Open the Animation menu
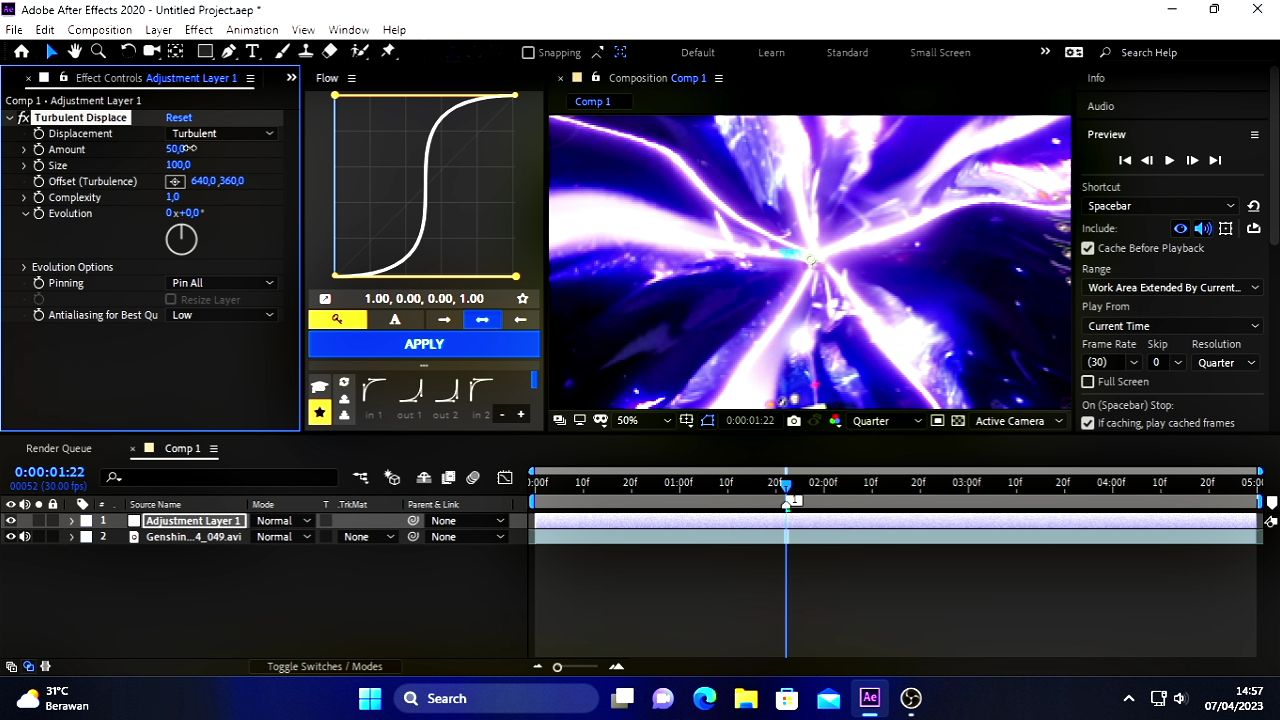The image size is (1280, 720). point(252,30)
